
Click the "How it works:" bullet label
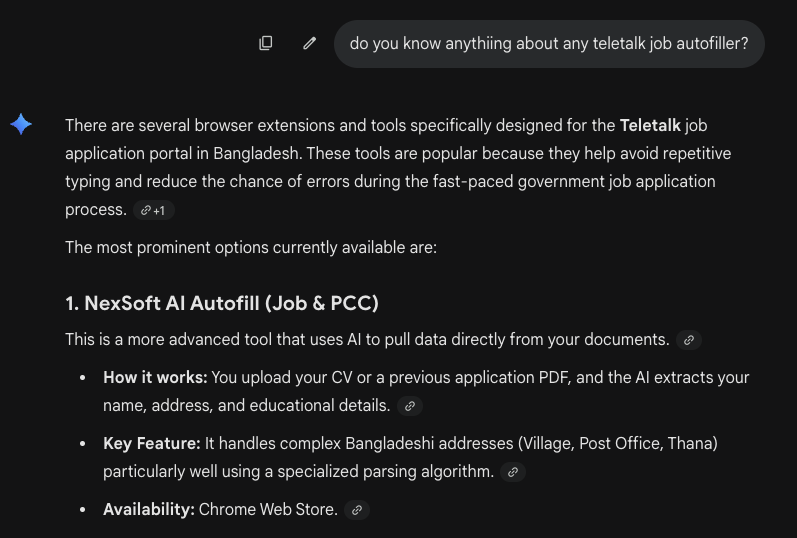(x=156, y=377)
